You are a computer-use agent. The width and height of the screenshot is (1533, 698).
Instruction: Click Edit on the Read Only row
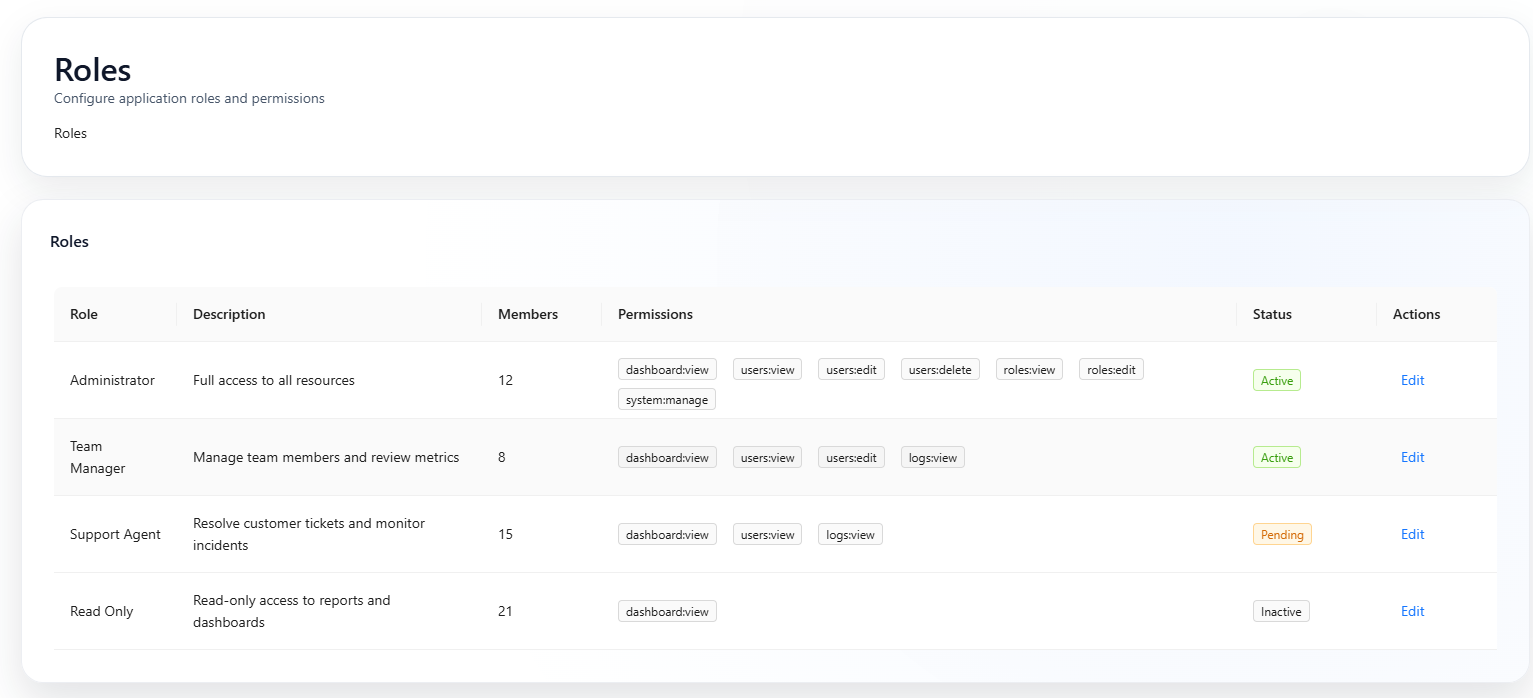point(1412,611)
